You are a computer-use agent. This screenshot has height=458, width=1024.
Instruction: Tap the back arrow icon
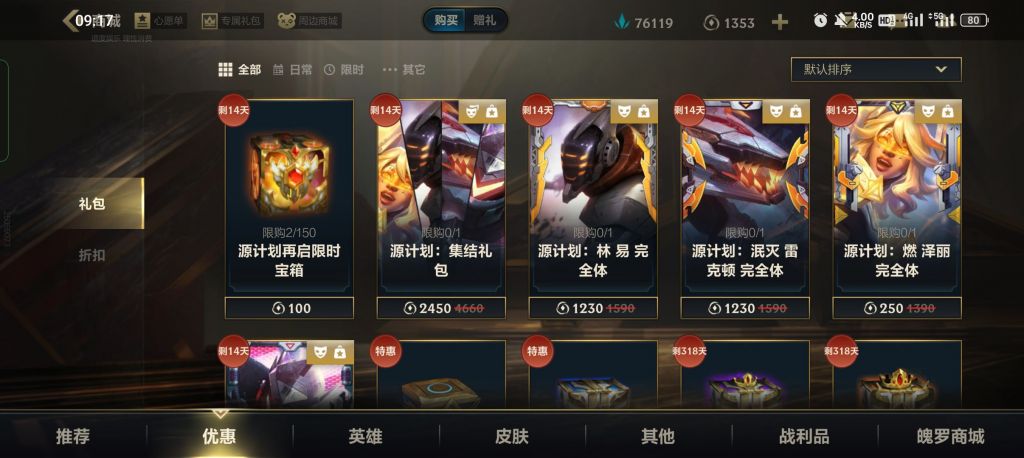point(70,21)
